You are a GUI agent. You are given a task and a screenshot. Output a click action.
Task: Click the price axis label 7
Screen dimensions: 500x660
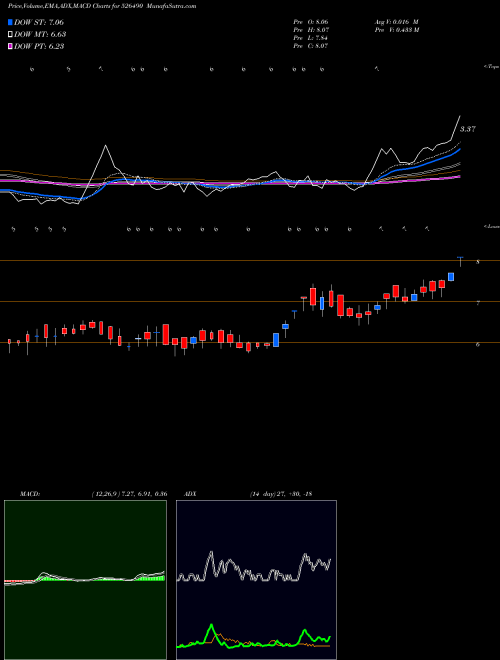point(478,303)
